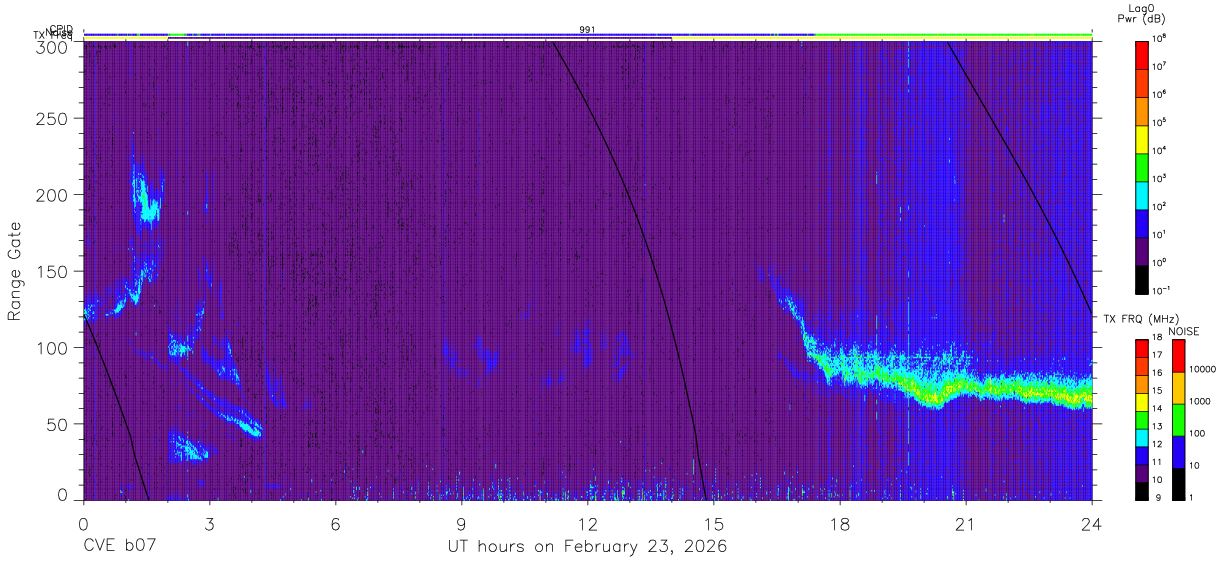Click the '6' tick on the UT hours axis
1228x567 pixels.
(x=335, y=523)
